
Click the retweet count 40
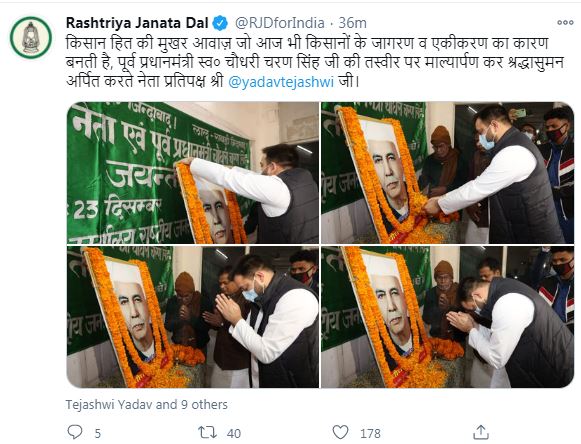(x=234, y=433)
